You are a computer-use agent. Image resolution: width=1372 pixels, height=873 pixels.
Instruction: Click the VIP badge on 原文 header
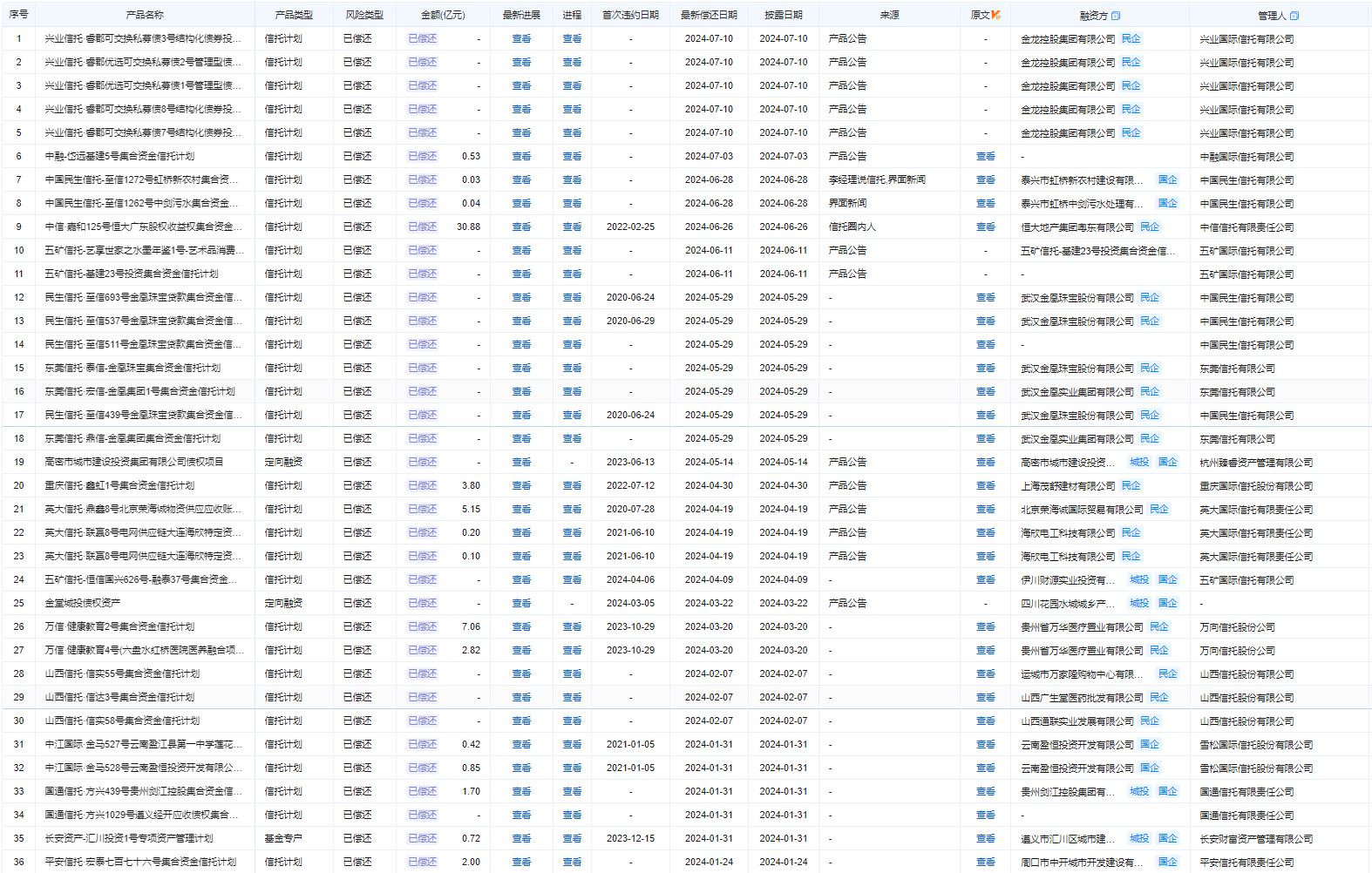(x=996, y=15)
